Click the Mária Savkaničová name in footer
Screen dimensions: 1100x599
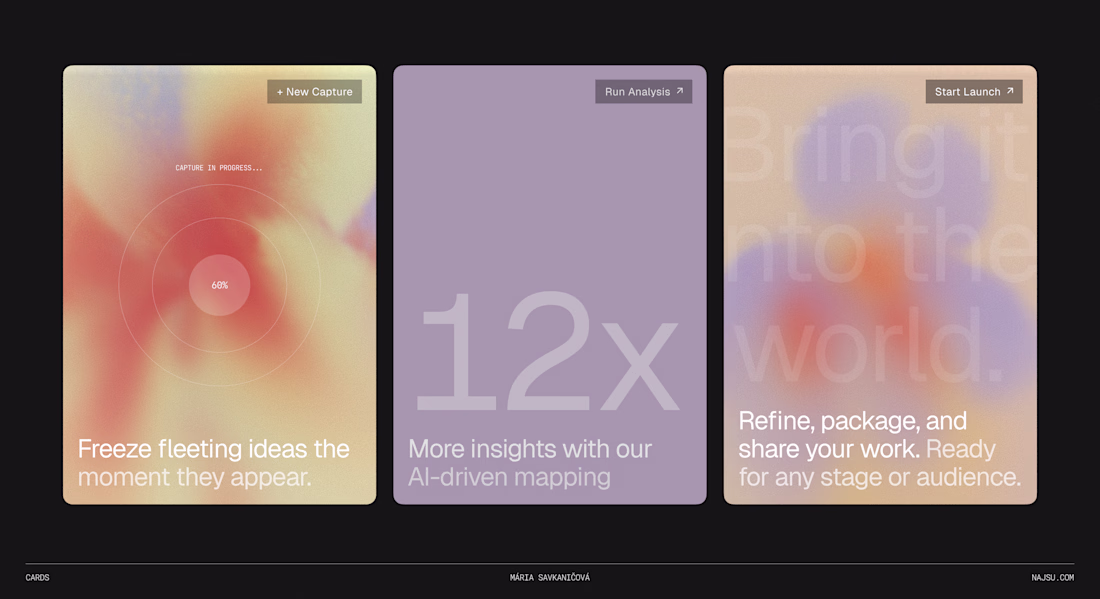pos(550,577)
